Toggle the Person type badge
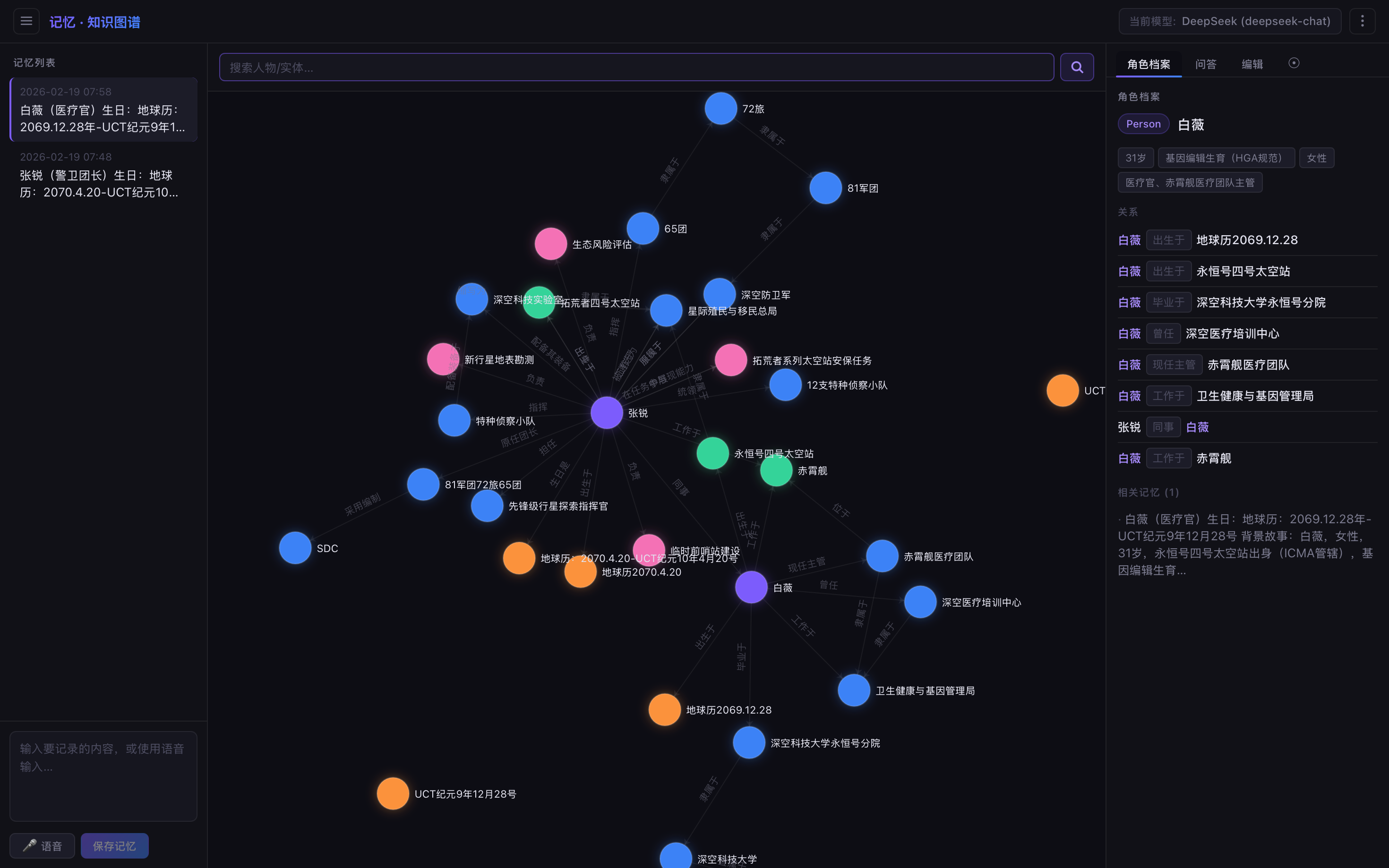The width and height of the screenshot is (1389, 868). coord(1143,123)
